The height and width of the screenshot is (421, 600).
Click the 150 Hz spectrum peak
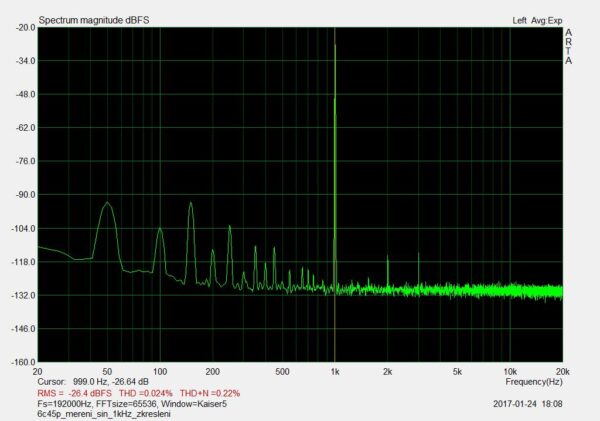coord(191,203)
